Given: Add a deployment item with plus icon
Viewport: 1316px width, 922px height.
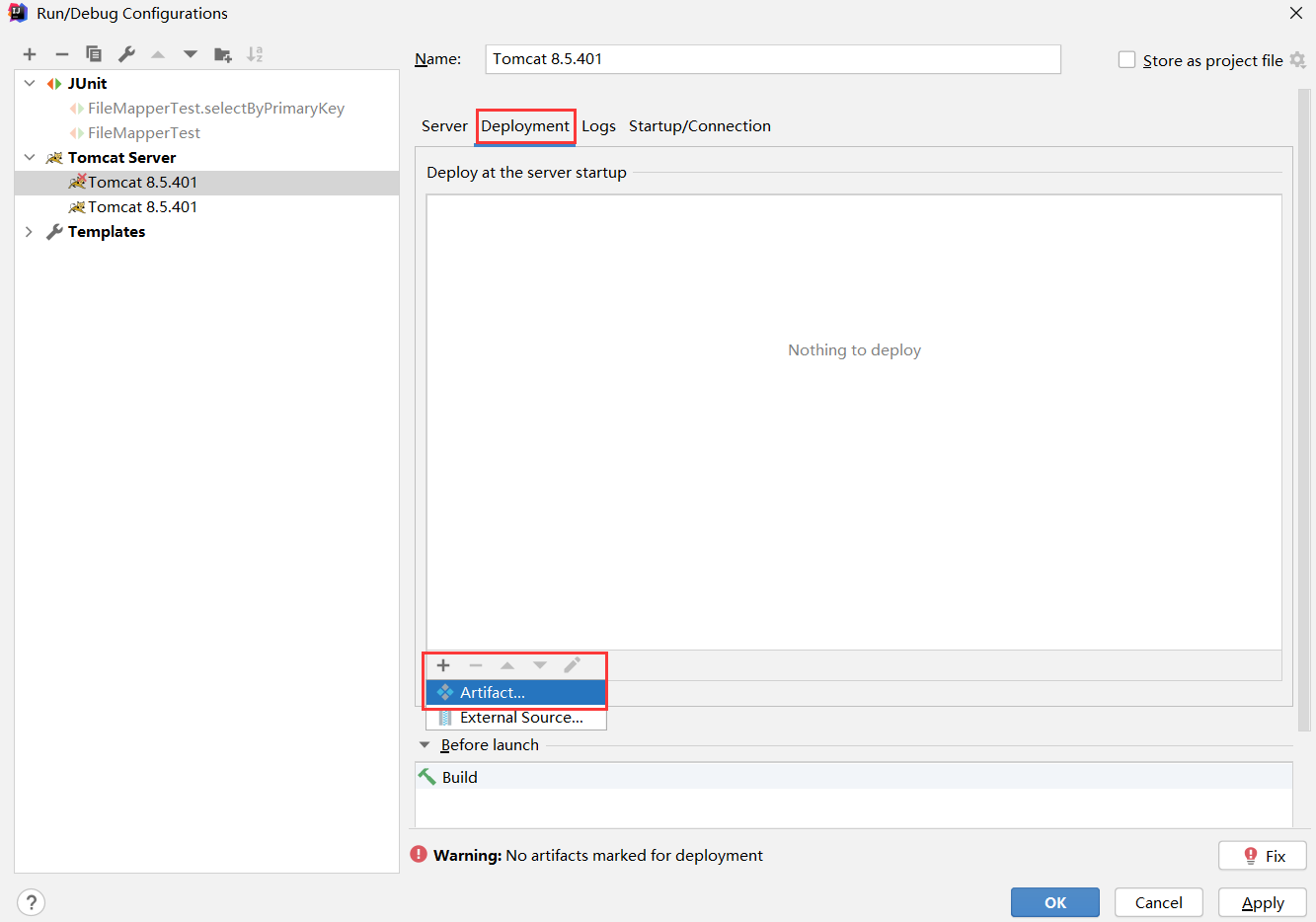Looking at the screenshot, I should (443, 665).
